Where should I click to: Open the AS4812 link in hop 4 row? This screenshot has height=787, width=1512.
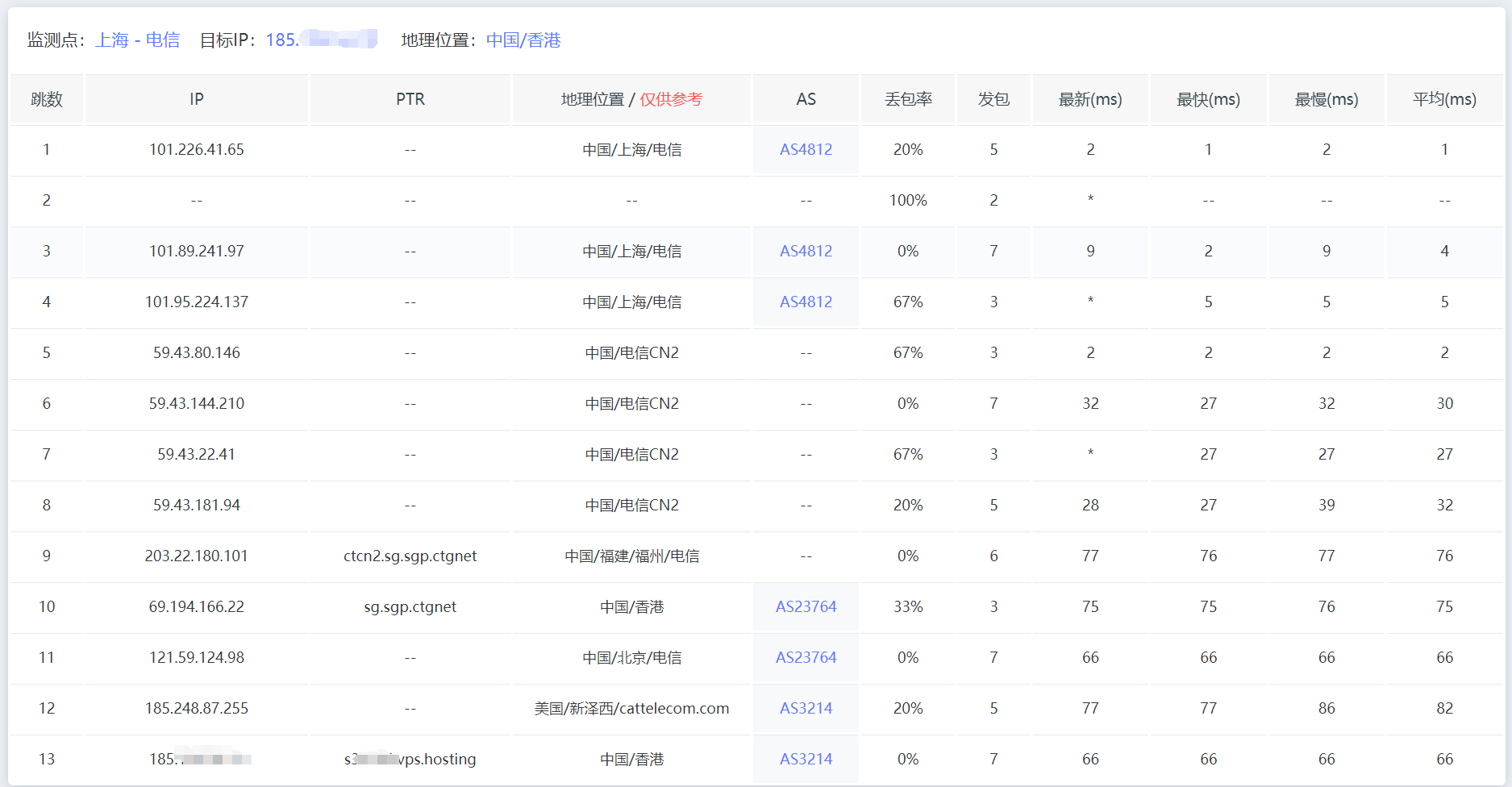tap(806, 302)
